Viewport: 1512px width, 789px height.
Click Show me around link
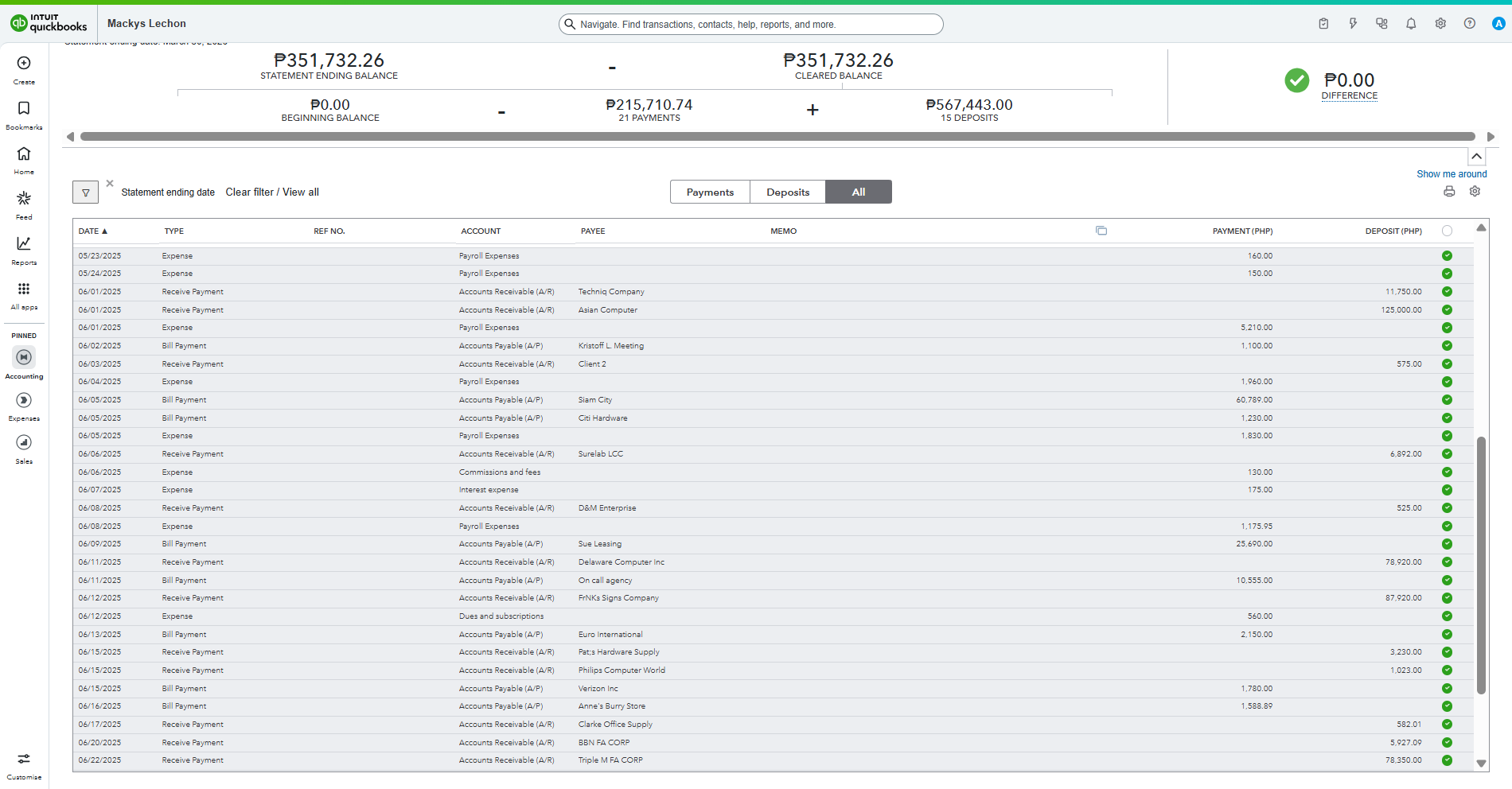1452,174
